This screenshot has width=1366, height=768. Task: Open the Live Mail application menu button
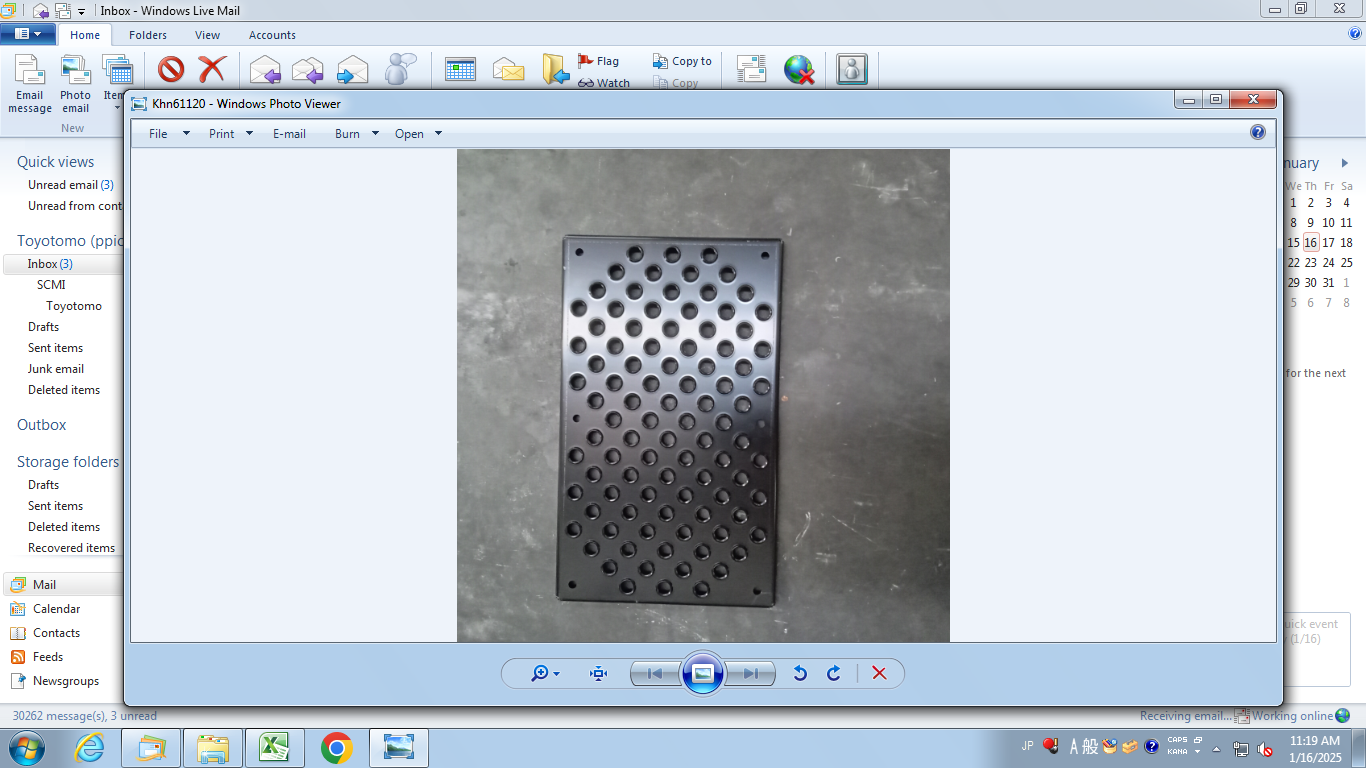[x=28, y=34]
